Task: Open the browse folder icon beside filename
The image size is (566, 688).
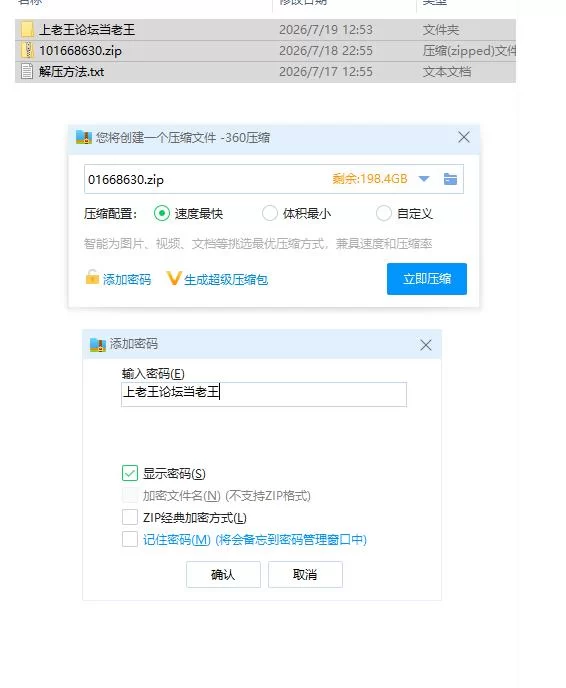Action: pyautogui.click(x=450, y=179)
